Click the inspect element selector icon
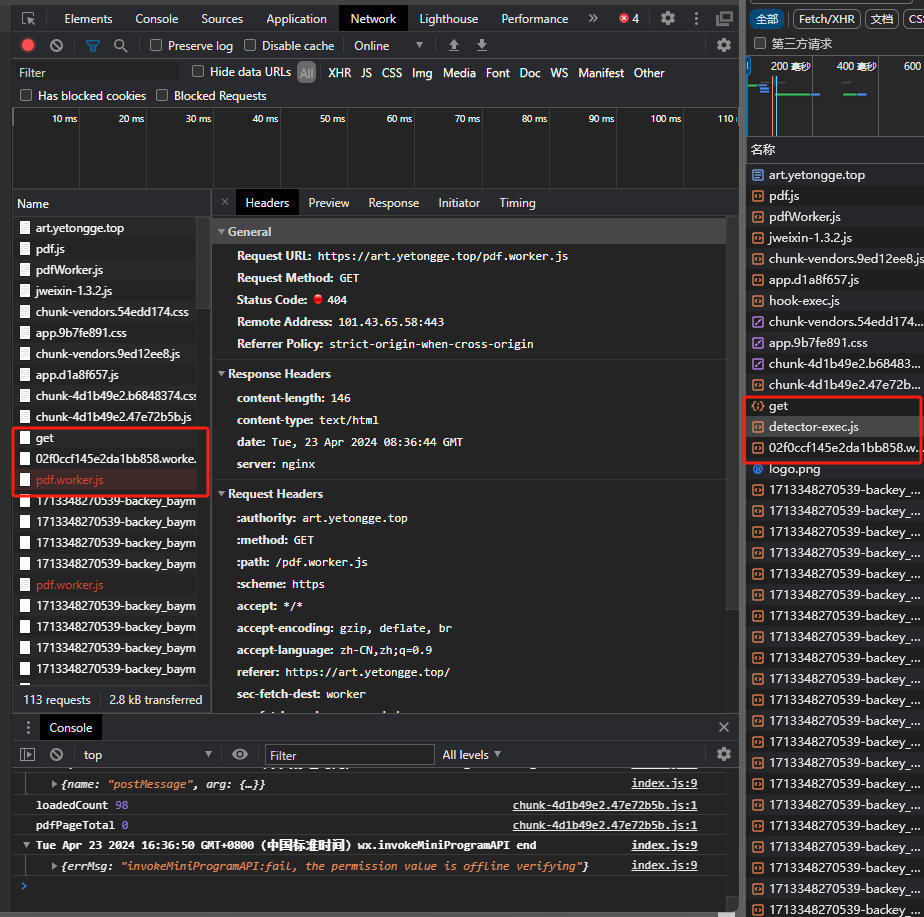Image resolution: width=924 pixels, height=917 pixels. tap(28, 19)
